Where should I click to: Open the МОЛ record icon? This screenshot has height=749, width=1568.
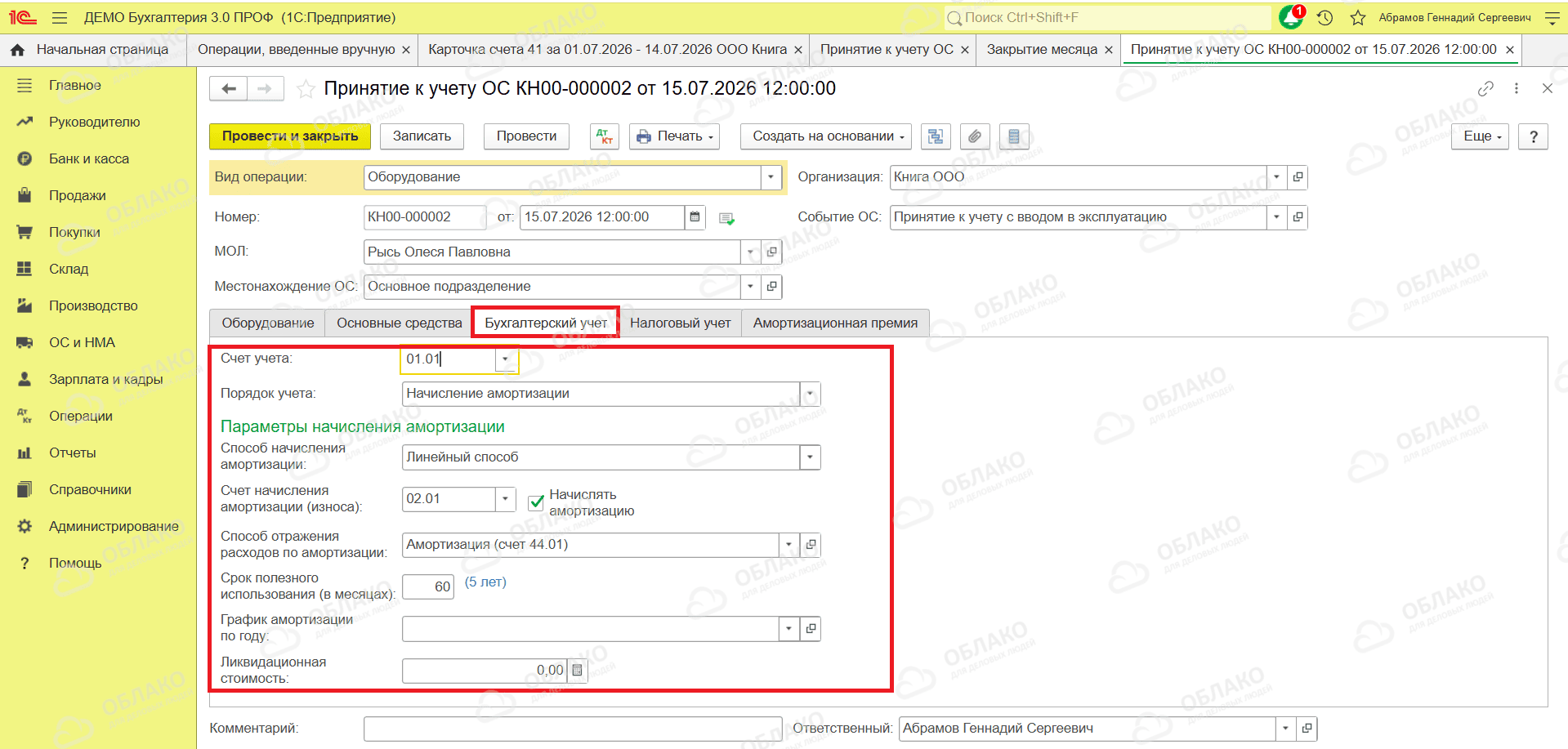point(771,252)
